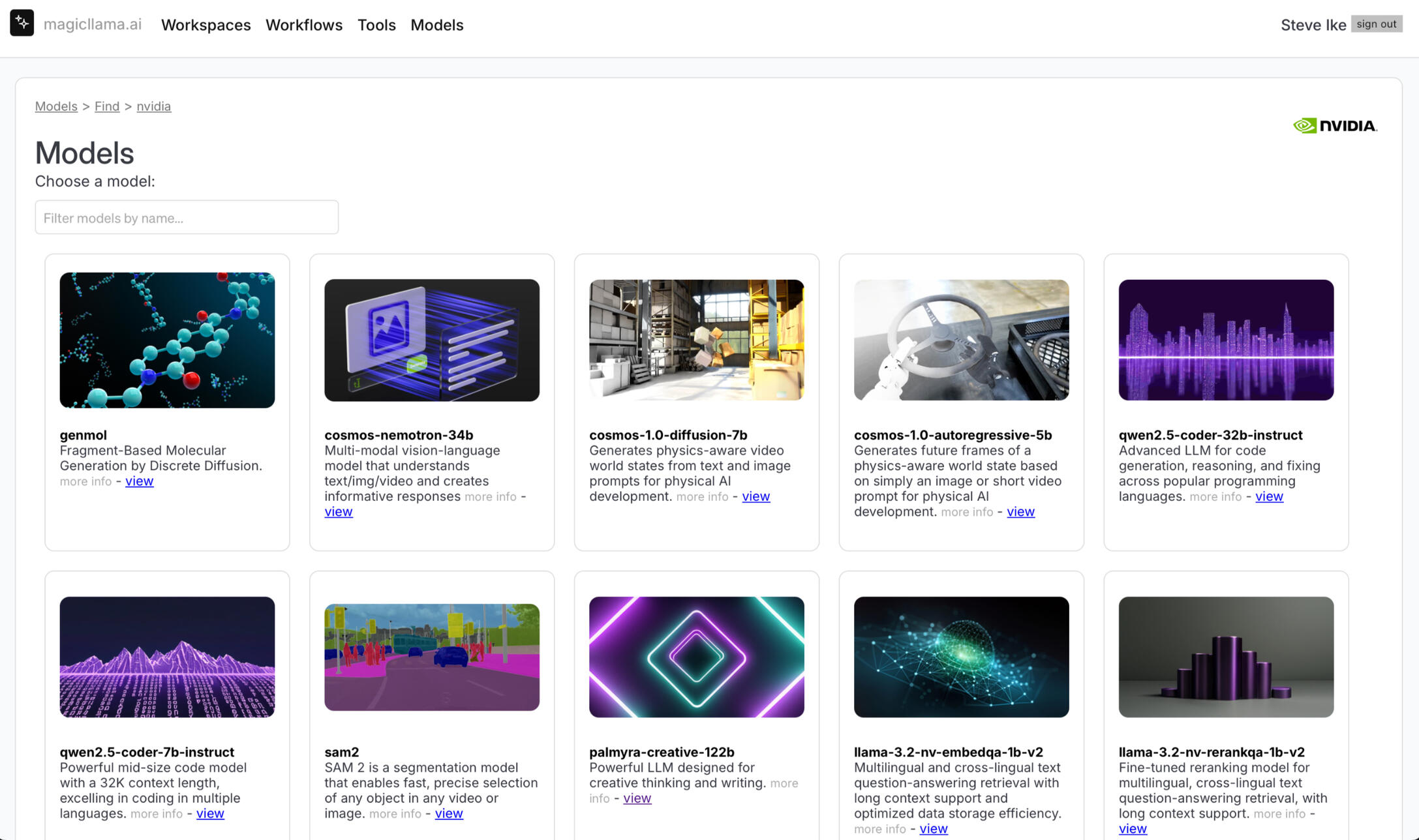This screenshot has width=1419, height=840.
Task: Click the magicllama.ai logo icon
Action: 22,23
